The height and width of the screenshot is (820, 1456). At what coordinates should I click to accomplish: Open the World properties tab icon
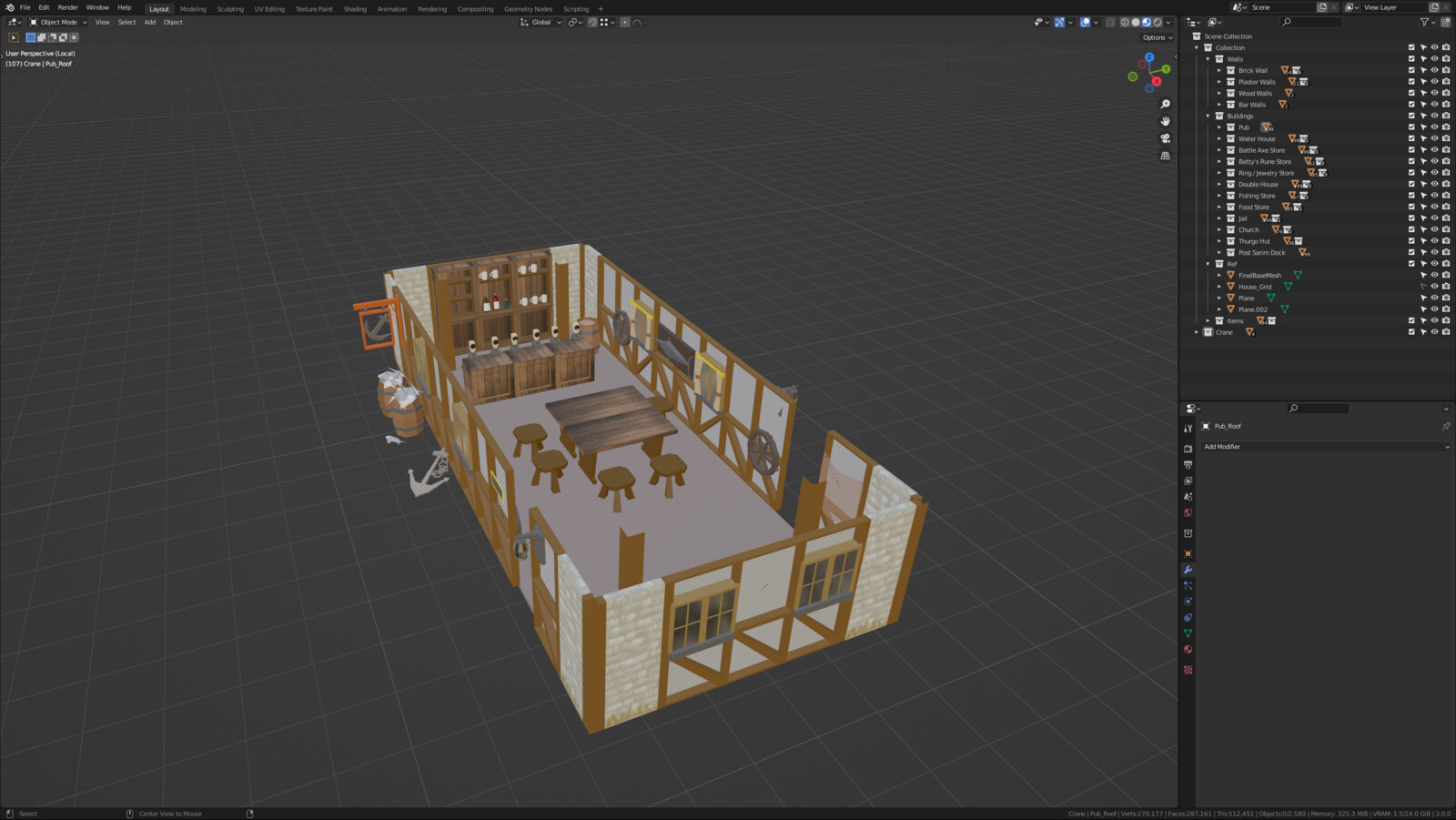click(1188, 512)
